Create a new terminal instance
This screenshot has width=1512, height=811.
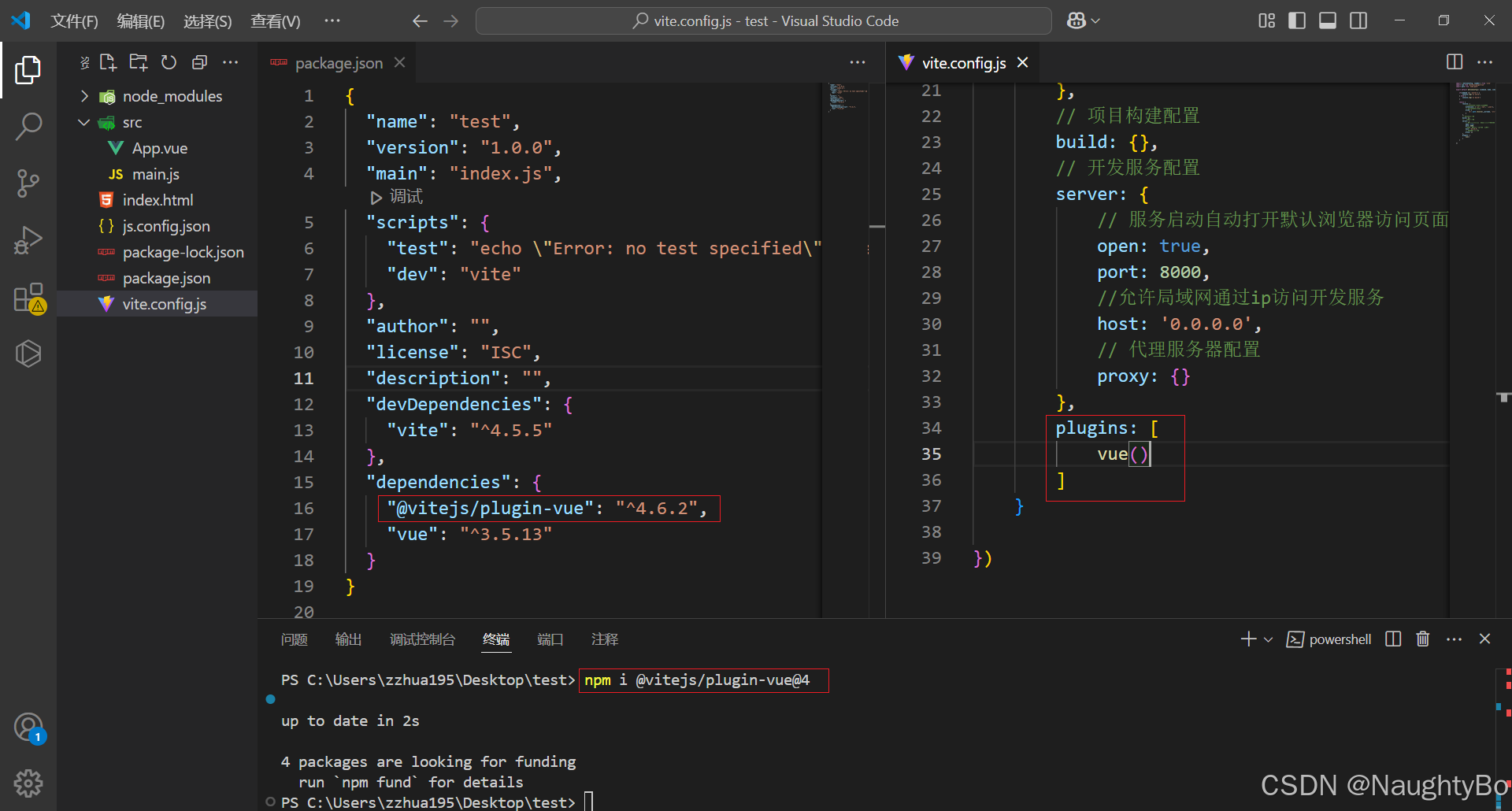tap(1249, 639)
